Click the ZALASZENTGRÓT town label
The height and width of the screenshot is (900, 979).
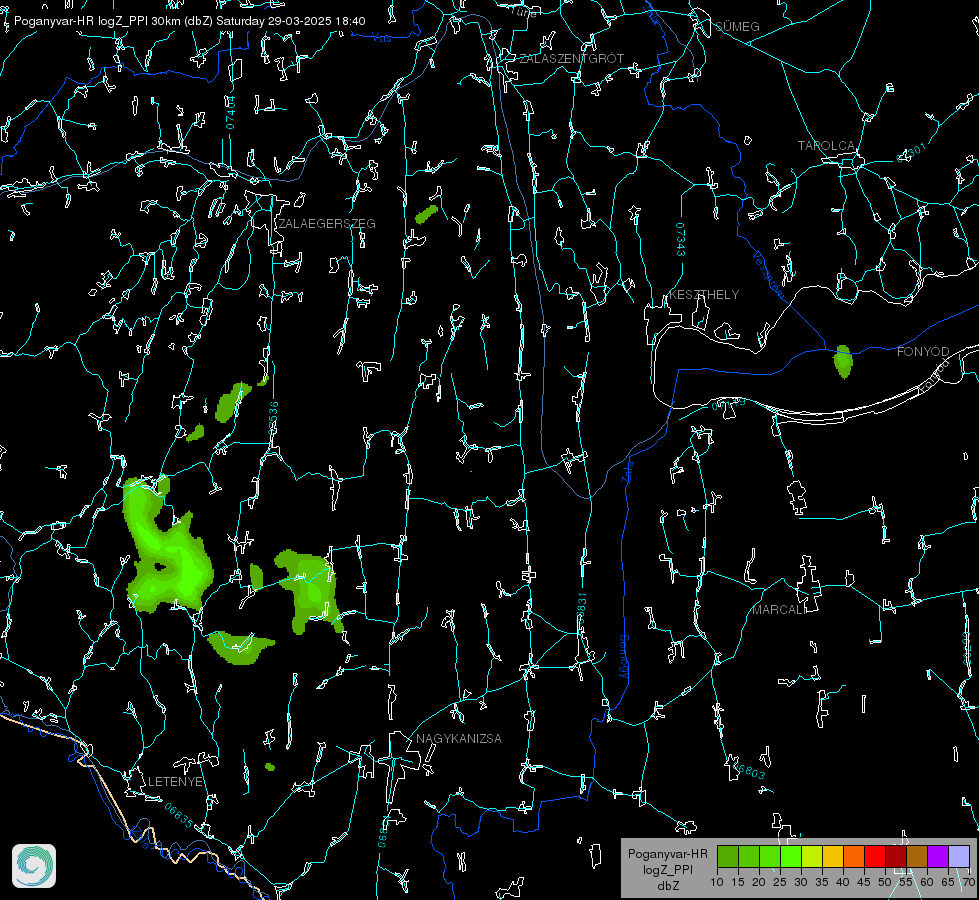571,59
